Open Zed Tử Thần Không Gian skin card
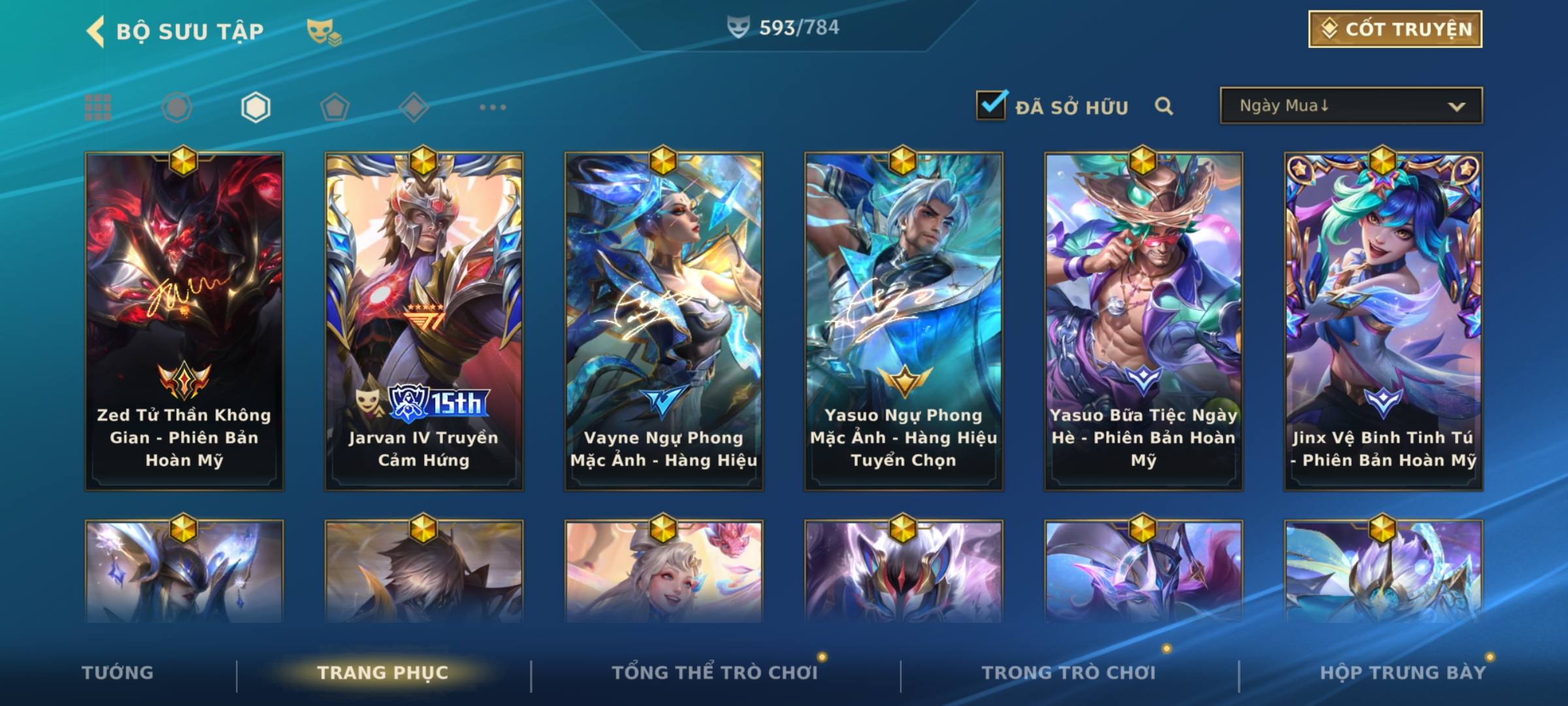Screen dimensions: 1568x706 click(184, 322)
